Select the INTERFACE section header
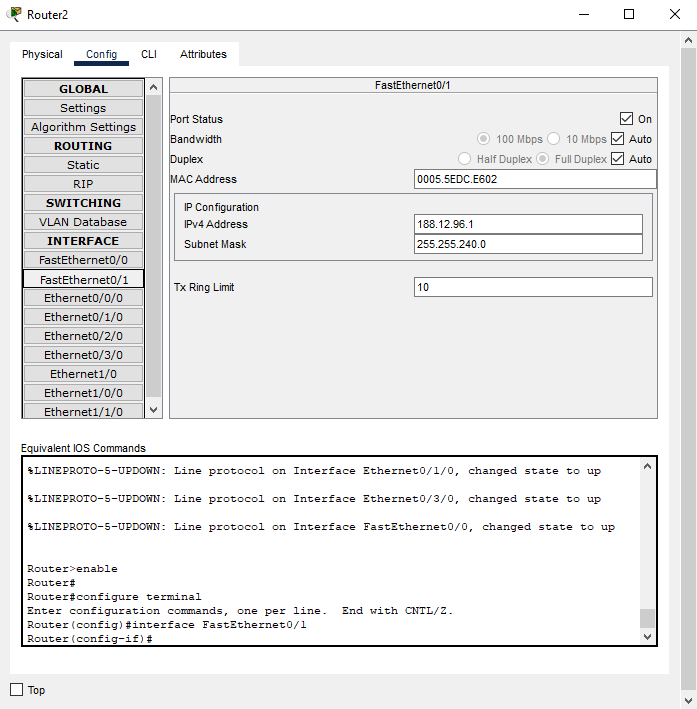Screen dimensions: 697x709 point(83,241)
